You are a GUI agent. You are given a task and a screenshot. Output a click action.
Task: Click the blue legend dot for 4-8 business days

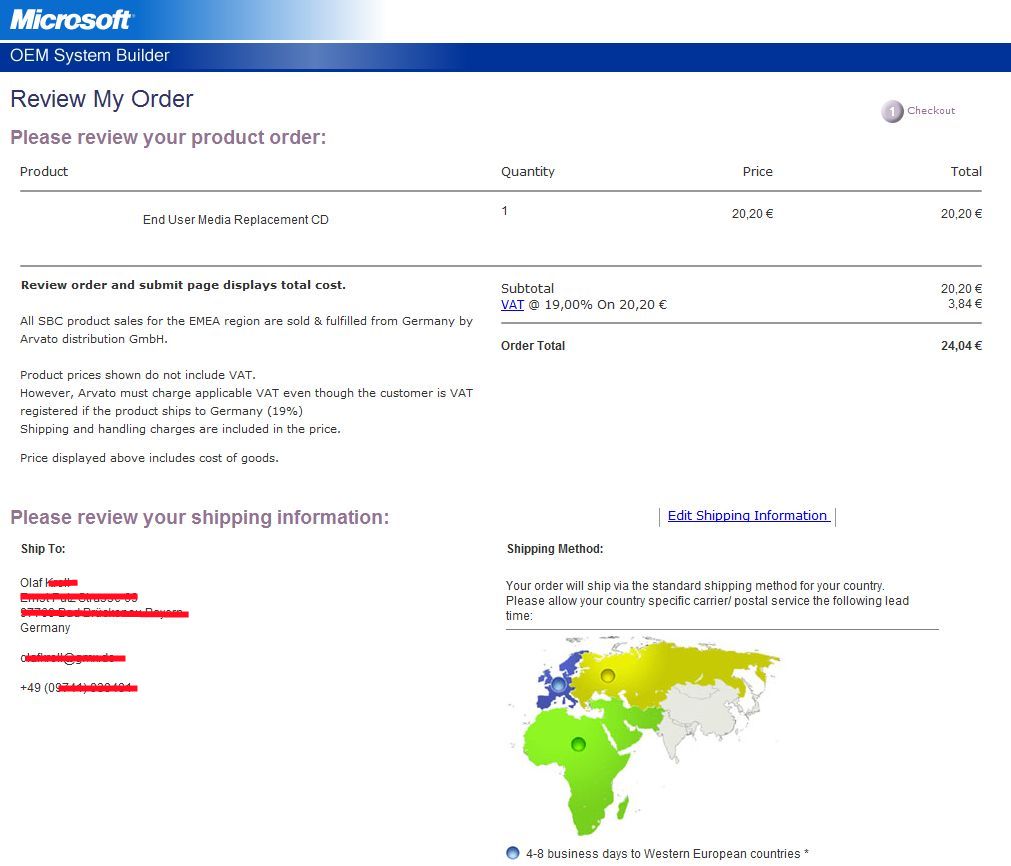[x=513, y=853]
